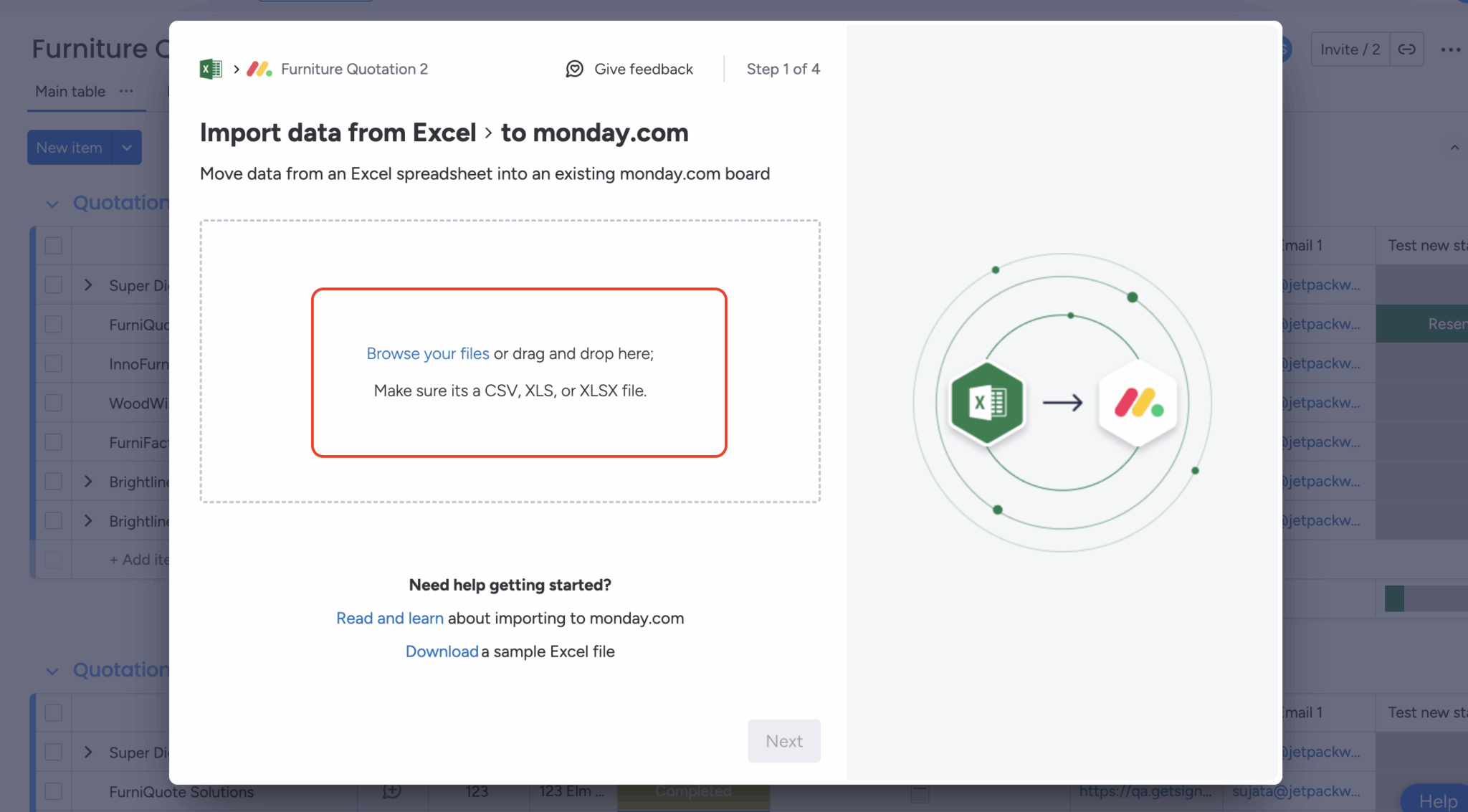1468x812 pixels.
Task: Click the Browse your files link
Action: [428, 353]
